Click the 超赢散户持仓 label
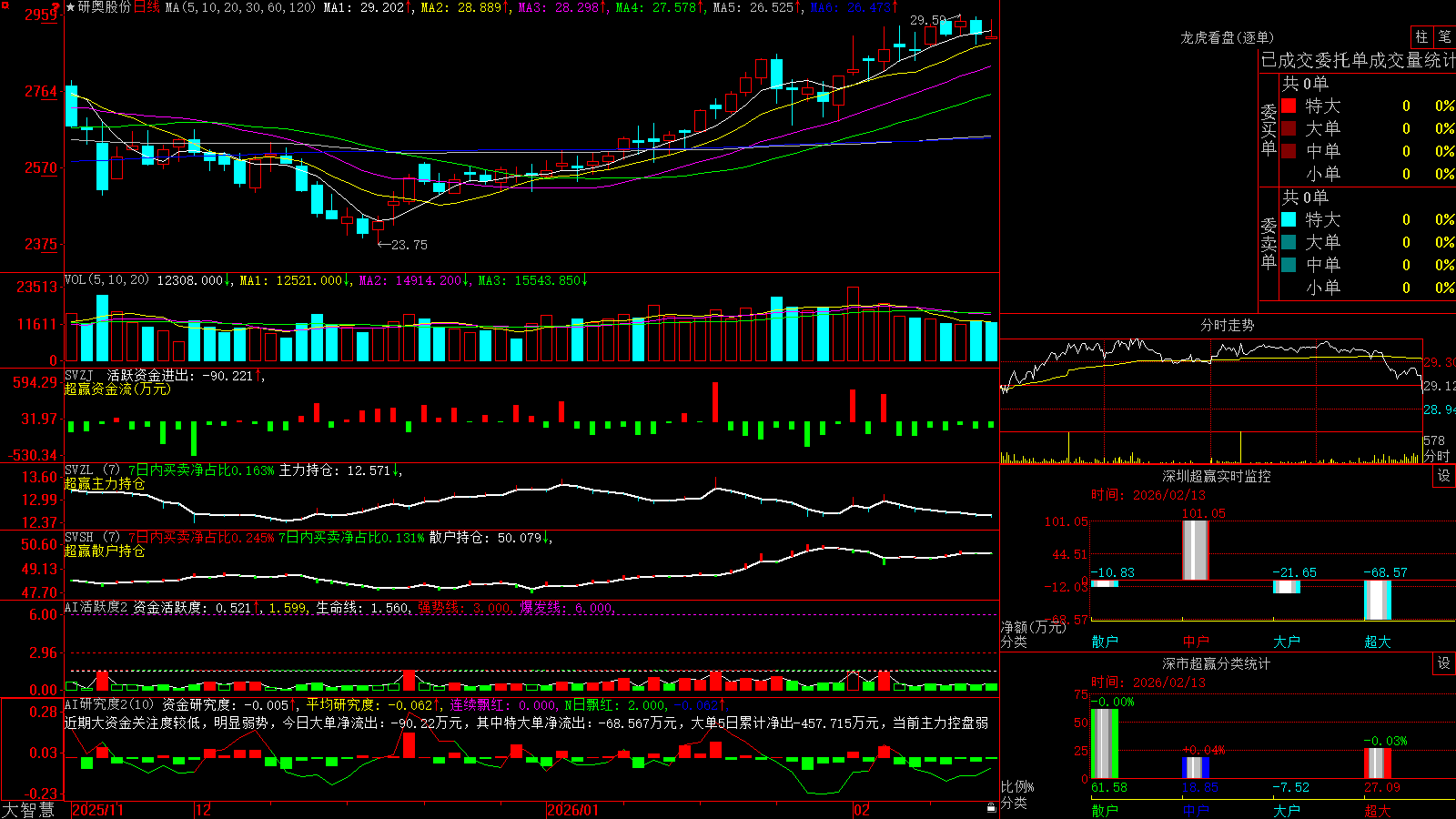The width and height of the screenshot is (1456, 819). pyautogui.click(x=105, y=551)
